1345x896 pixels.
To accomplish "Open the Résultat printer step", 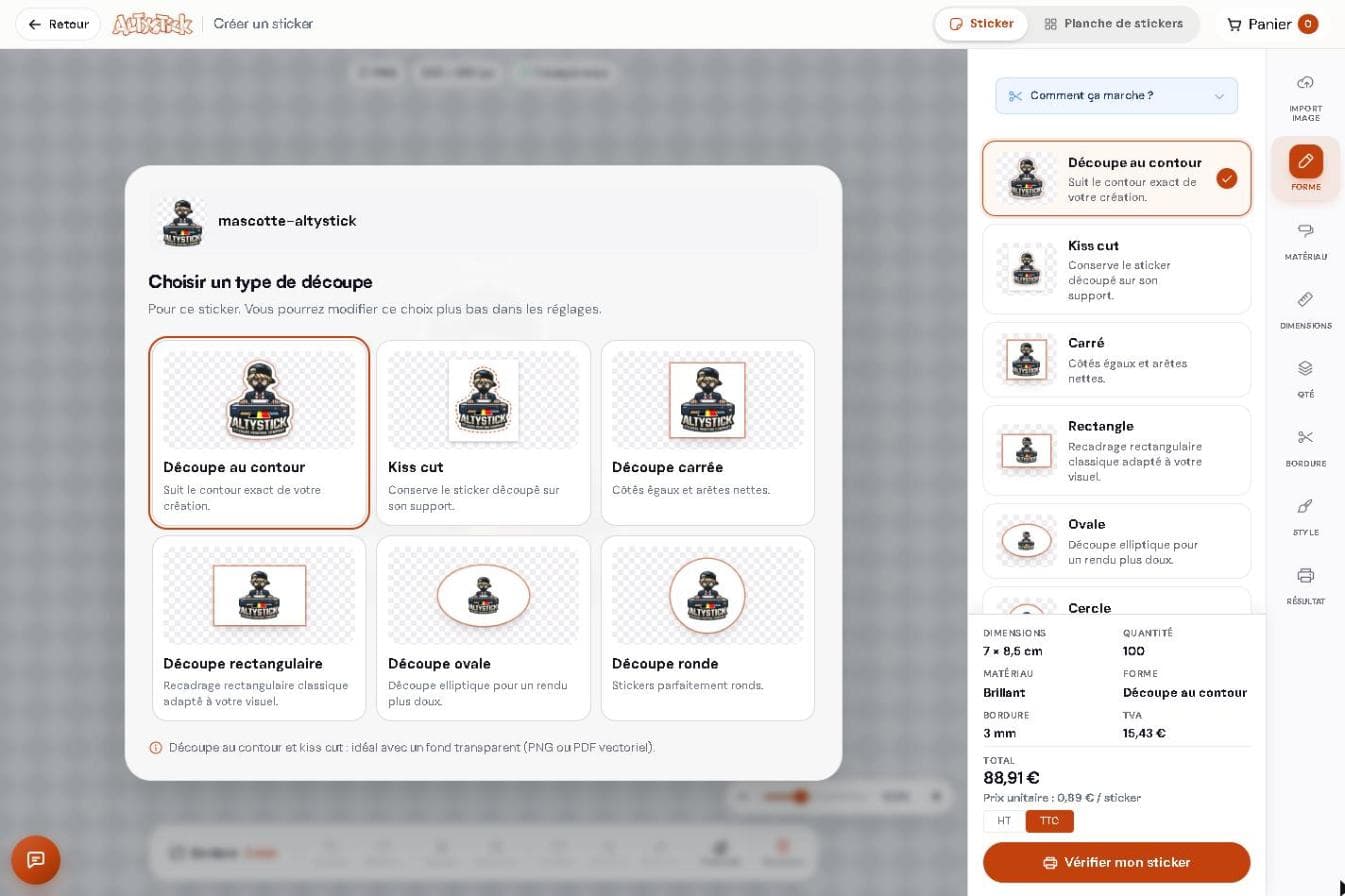I will (x=1305, y=585).
